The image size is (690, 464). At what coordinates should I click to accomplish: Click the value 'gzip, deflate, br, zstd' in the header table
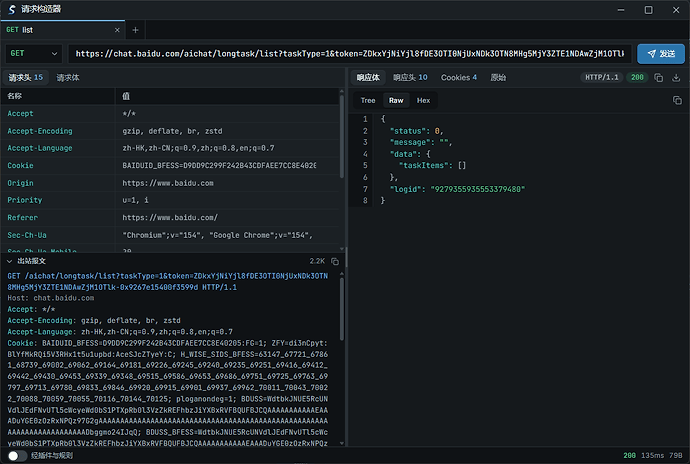coord(172,131)
